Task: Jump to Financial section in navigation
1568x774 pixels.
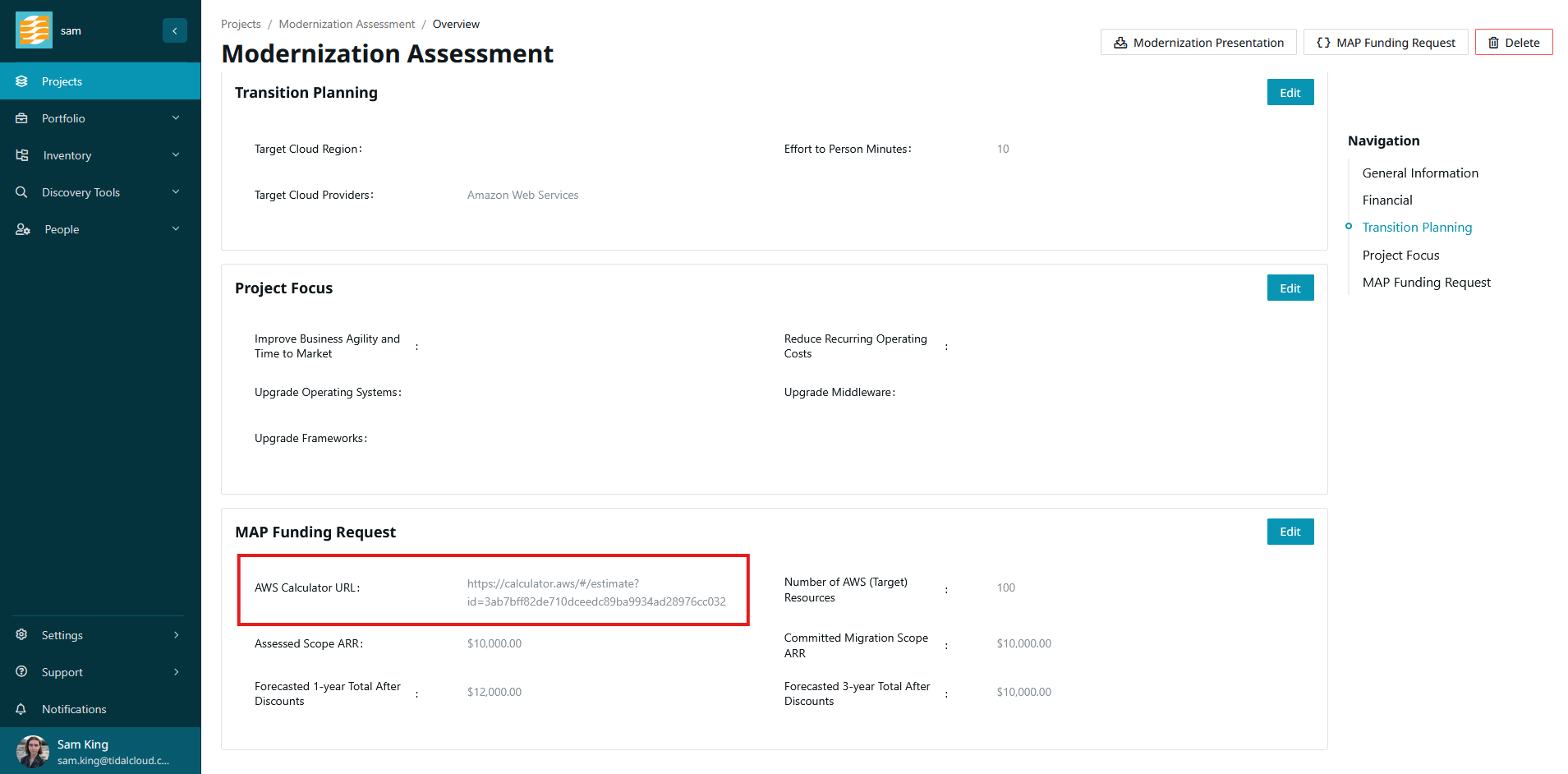Action: click(1387, 200)
